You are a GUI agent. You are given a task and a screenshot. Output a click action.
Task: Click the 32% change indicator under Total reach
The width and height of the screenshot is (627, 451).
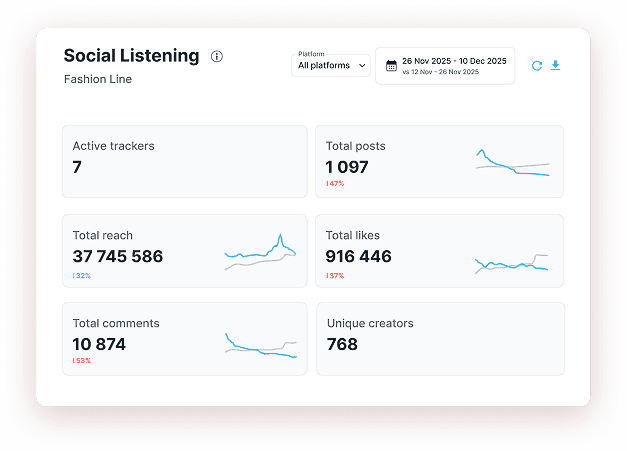coord(82,275)
